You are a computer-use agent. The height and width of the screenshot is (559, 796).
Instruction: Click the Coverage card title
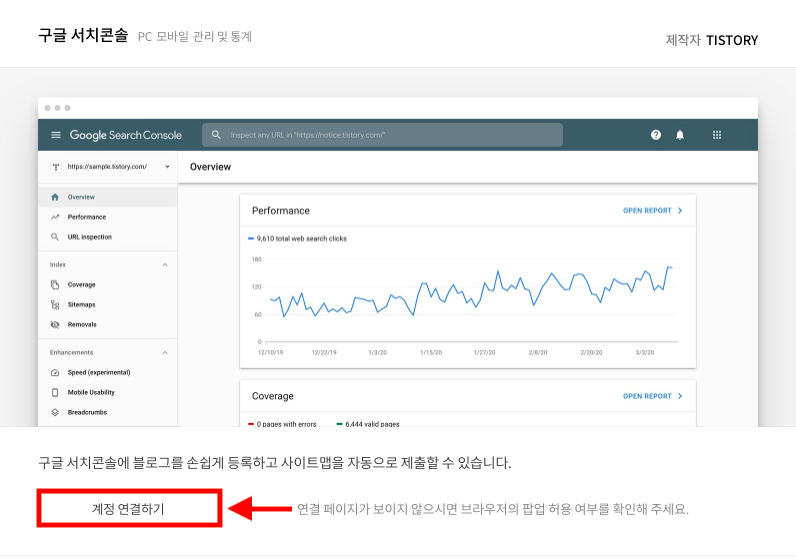pyautogui.click(x=273, y=396)
